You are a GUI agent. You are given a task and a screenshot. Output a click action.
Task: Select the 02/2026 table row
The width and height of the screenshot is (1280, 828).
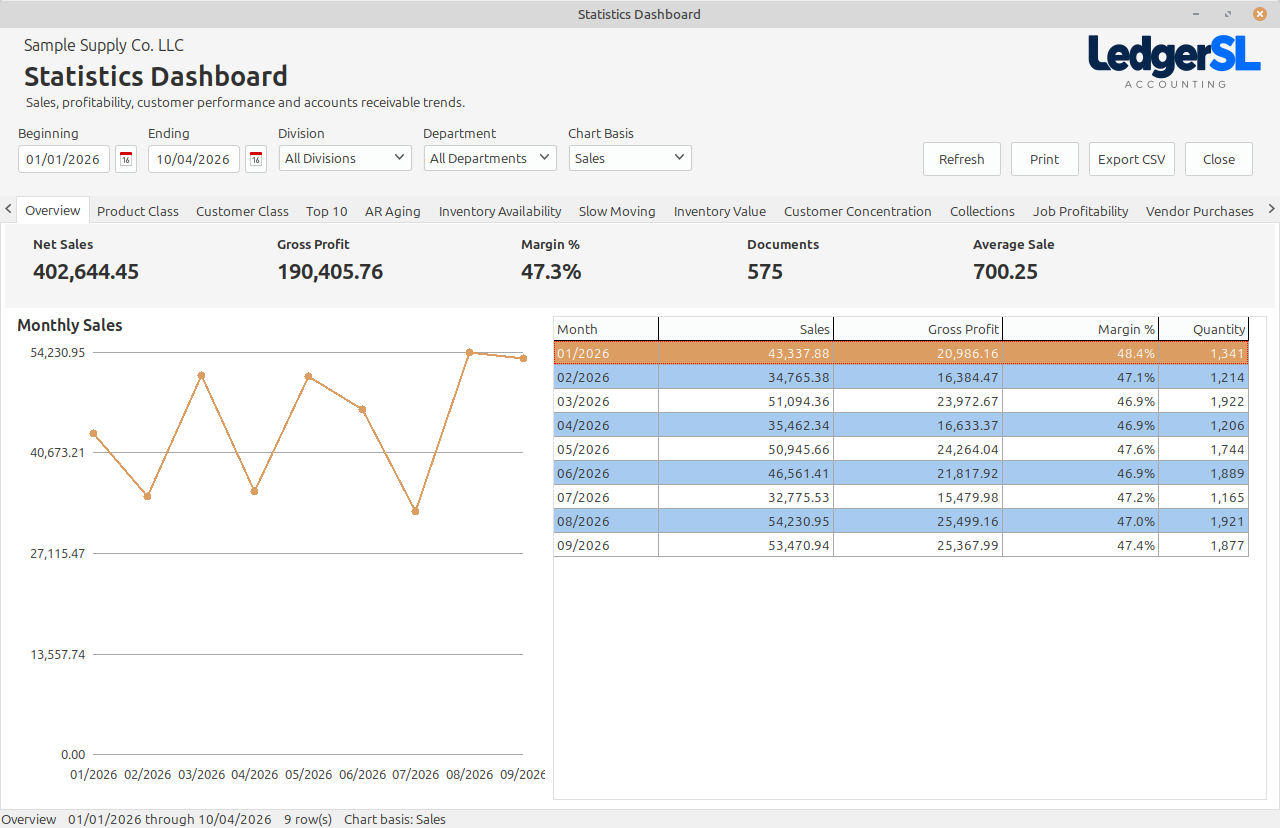(x=901, y=377)
